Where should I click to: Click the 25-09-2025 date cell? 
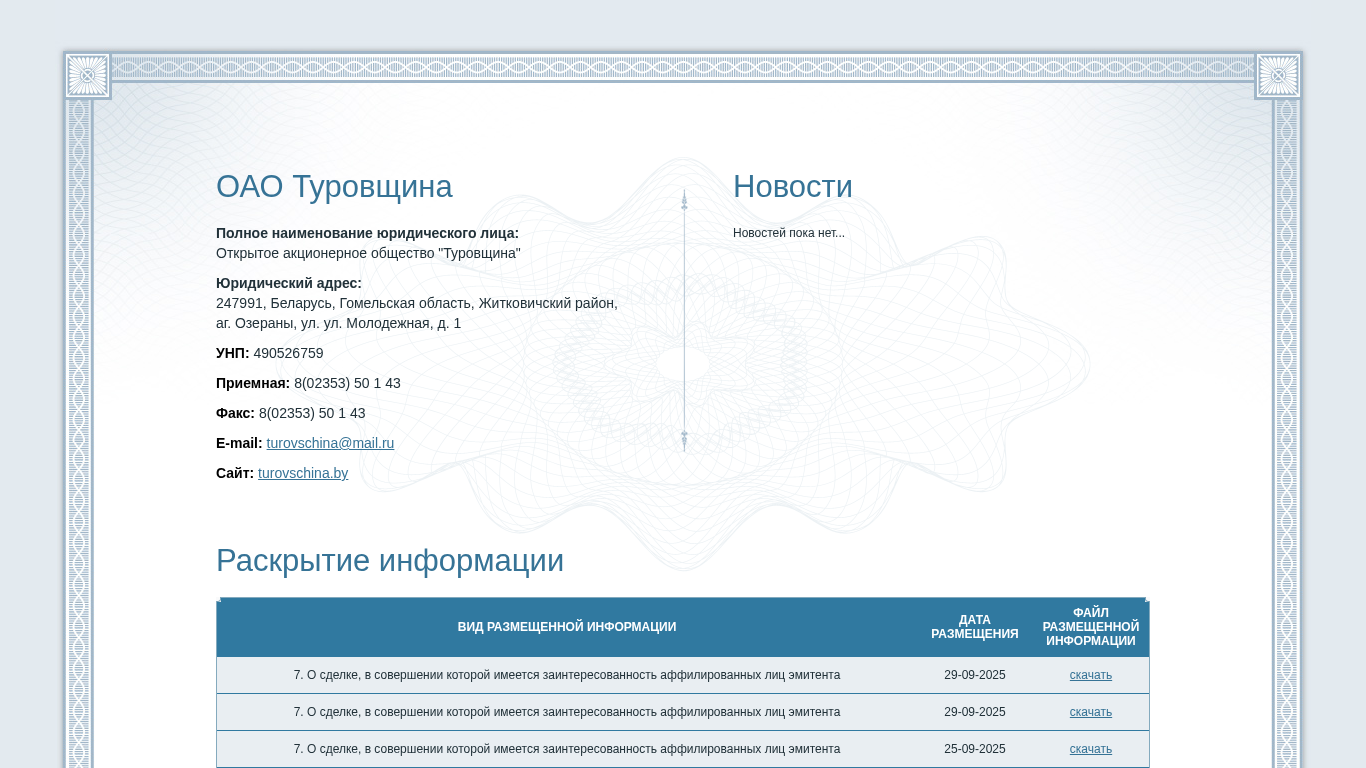(x=974, y=749)
